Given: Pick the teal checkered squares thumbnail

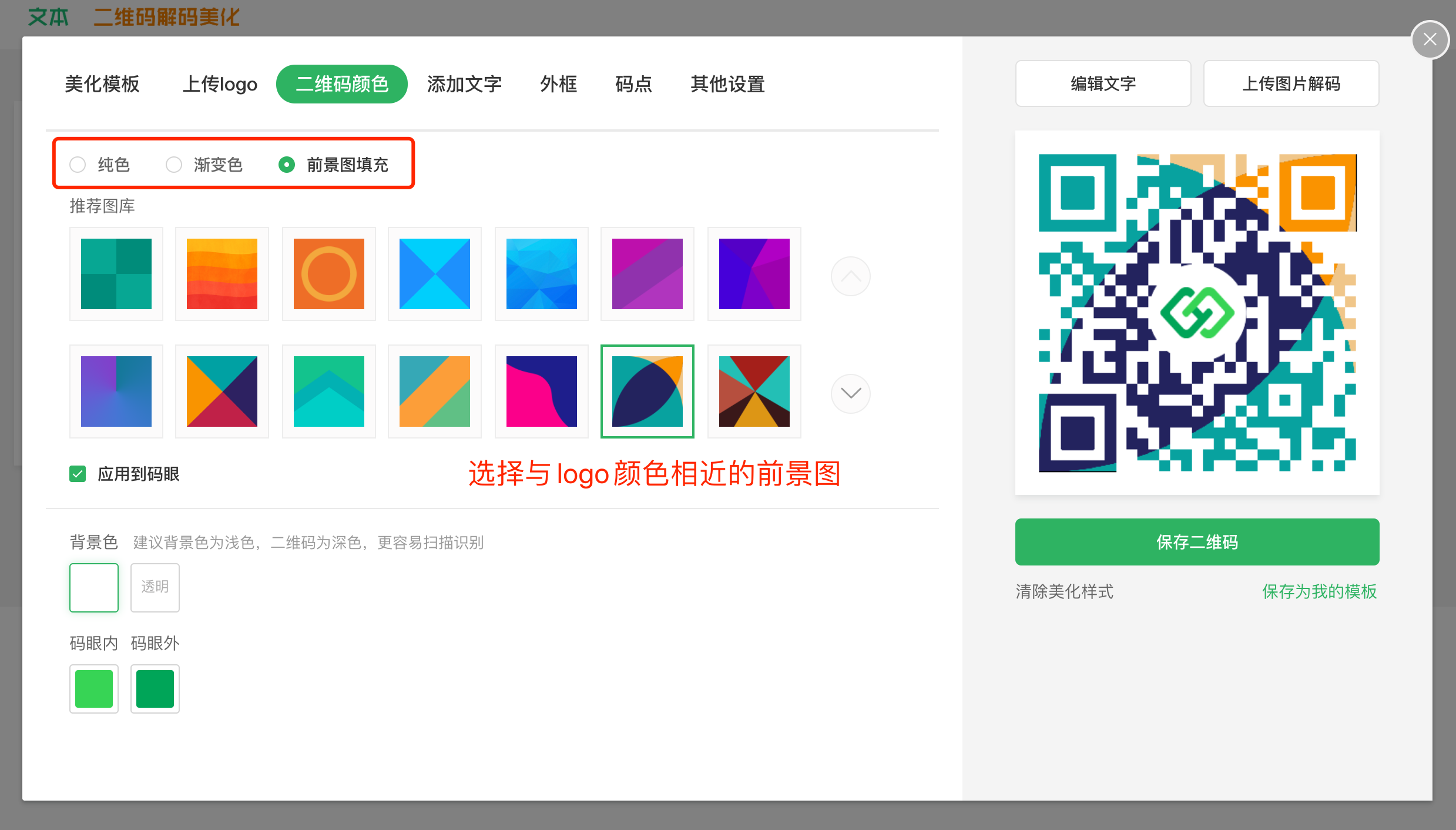Looking at the screenshot, I should (116, 274).
